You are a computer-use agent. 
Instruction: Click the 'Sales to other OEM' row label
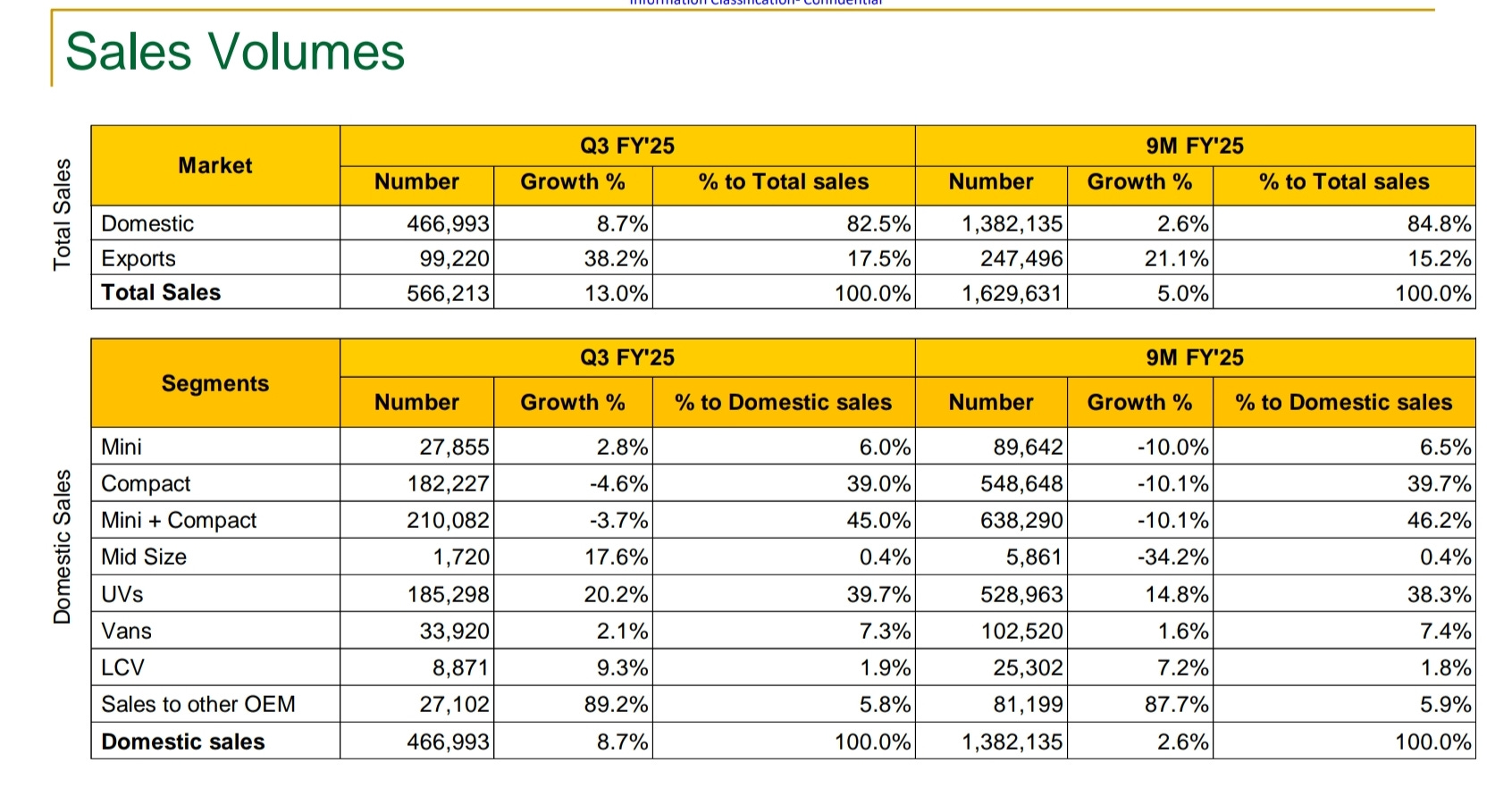click(198, 704)
